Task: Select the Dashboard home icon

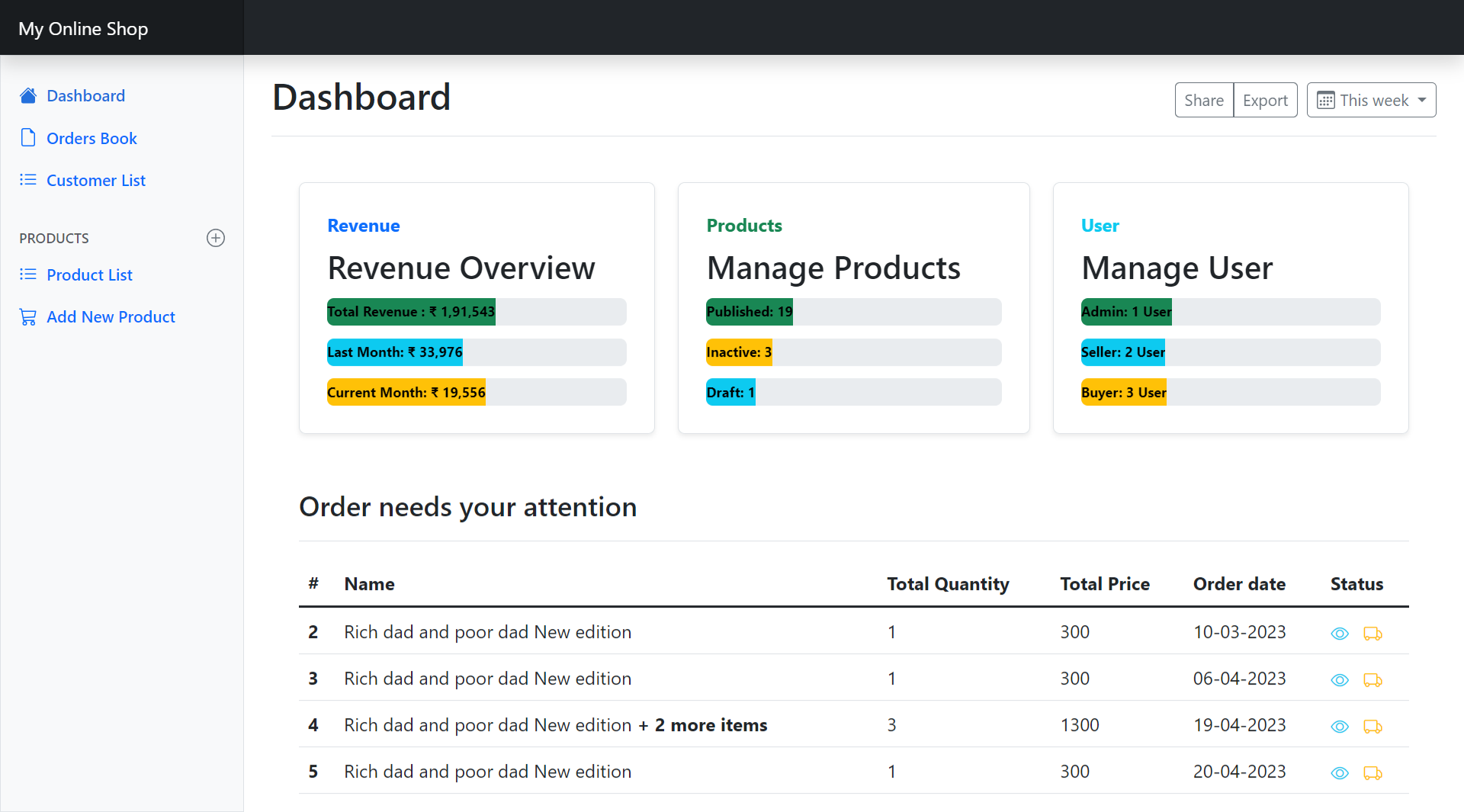Action: click(28, 95)
